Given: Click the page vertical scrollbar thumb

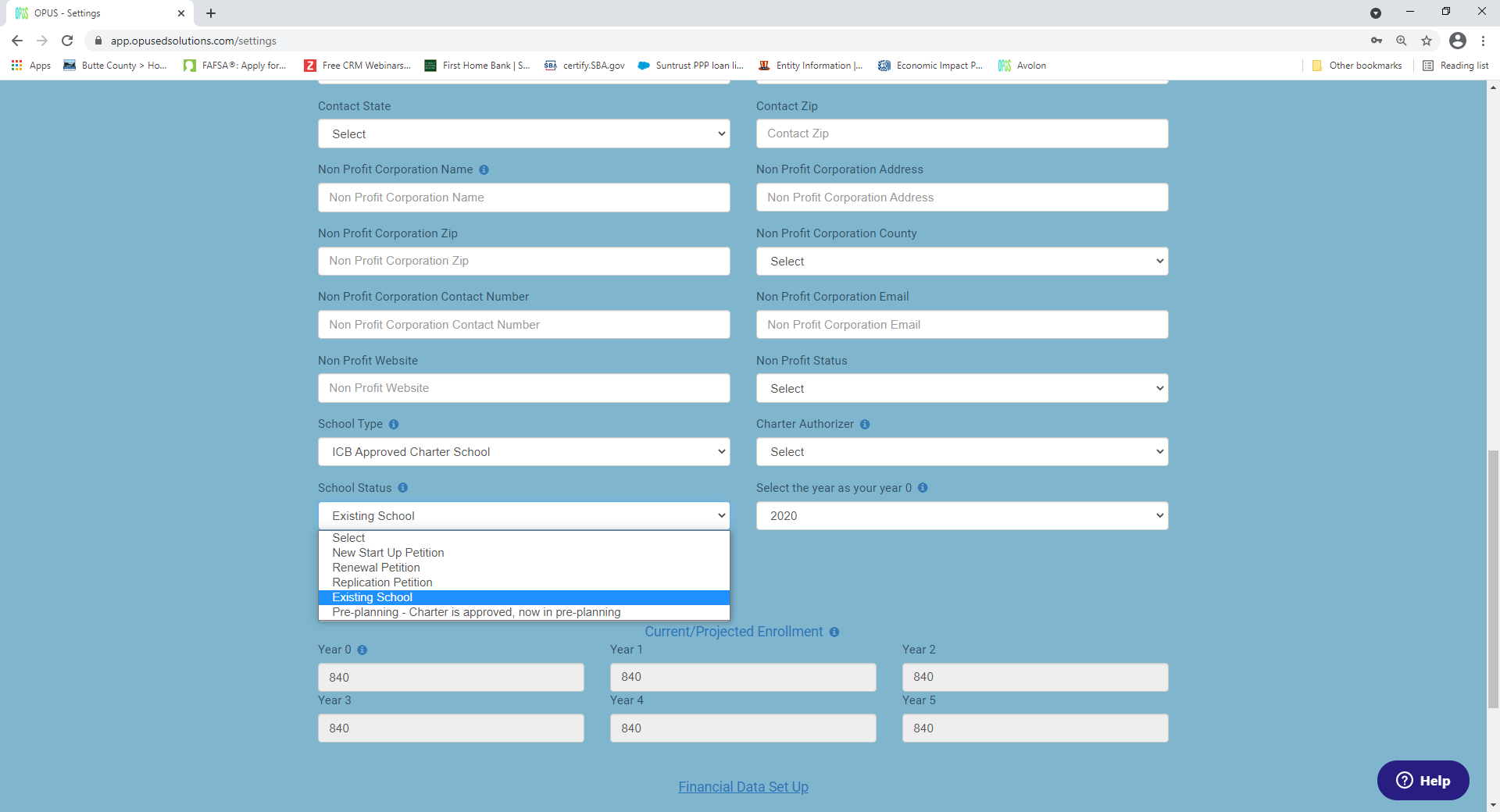Looking at the screenshot, I should (1493, 579).
